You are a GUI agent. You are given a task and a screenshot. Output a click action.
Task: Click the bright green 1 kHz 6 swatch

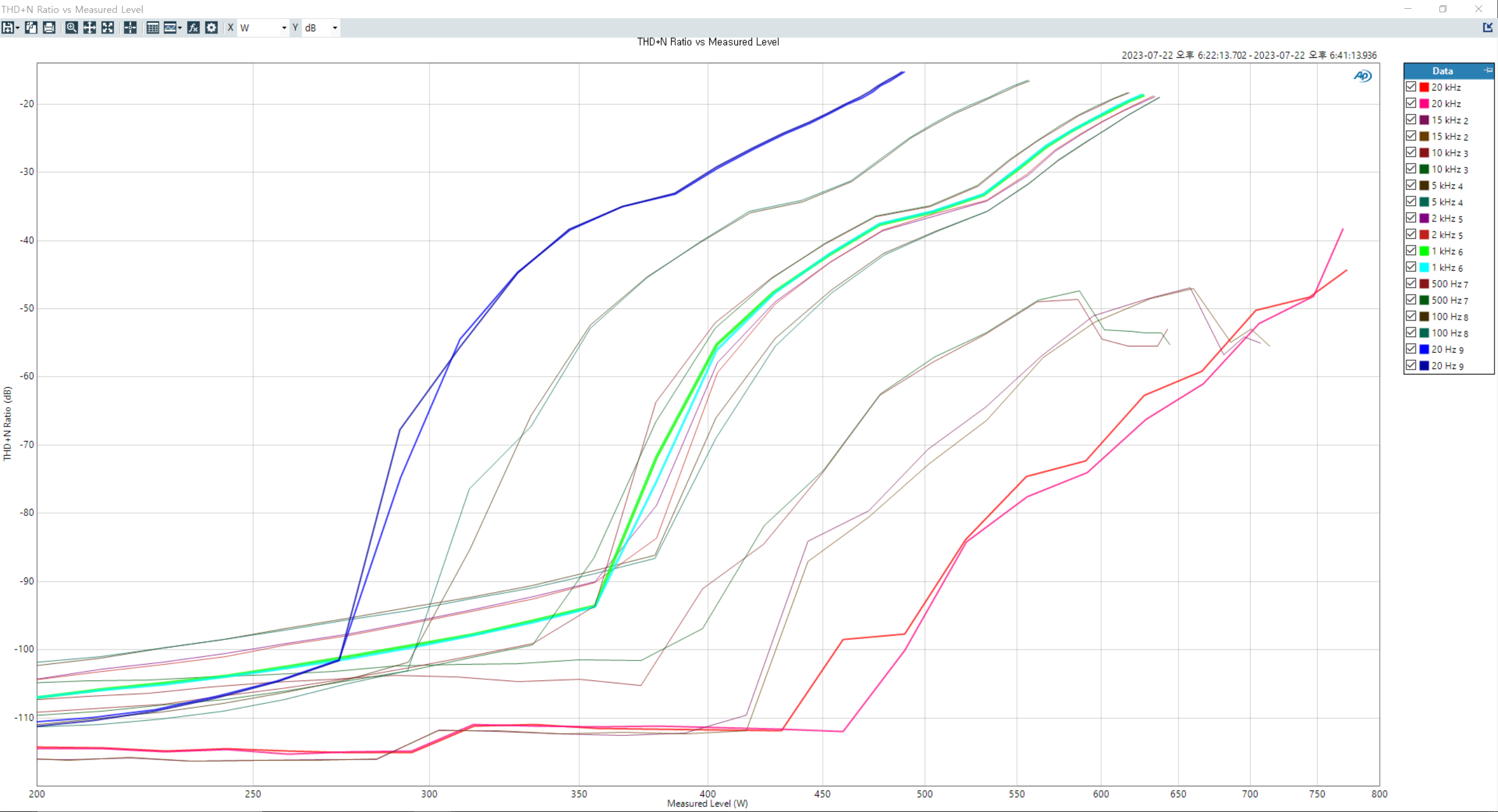[1424, 251]
